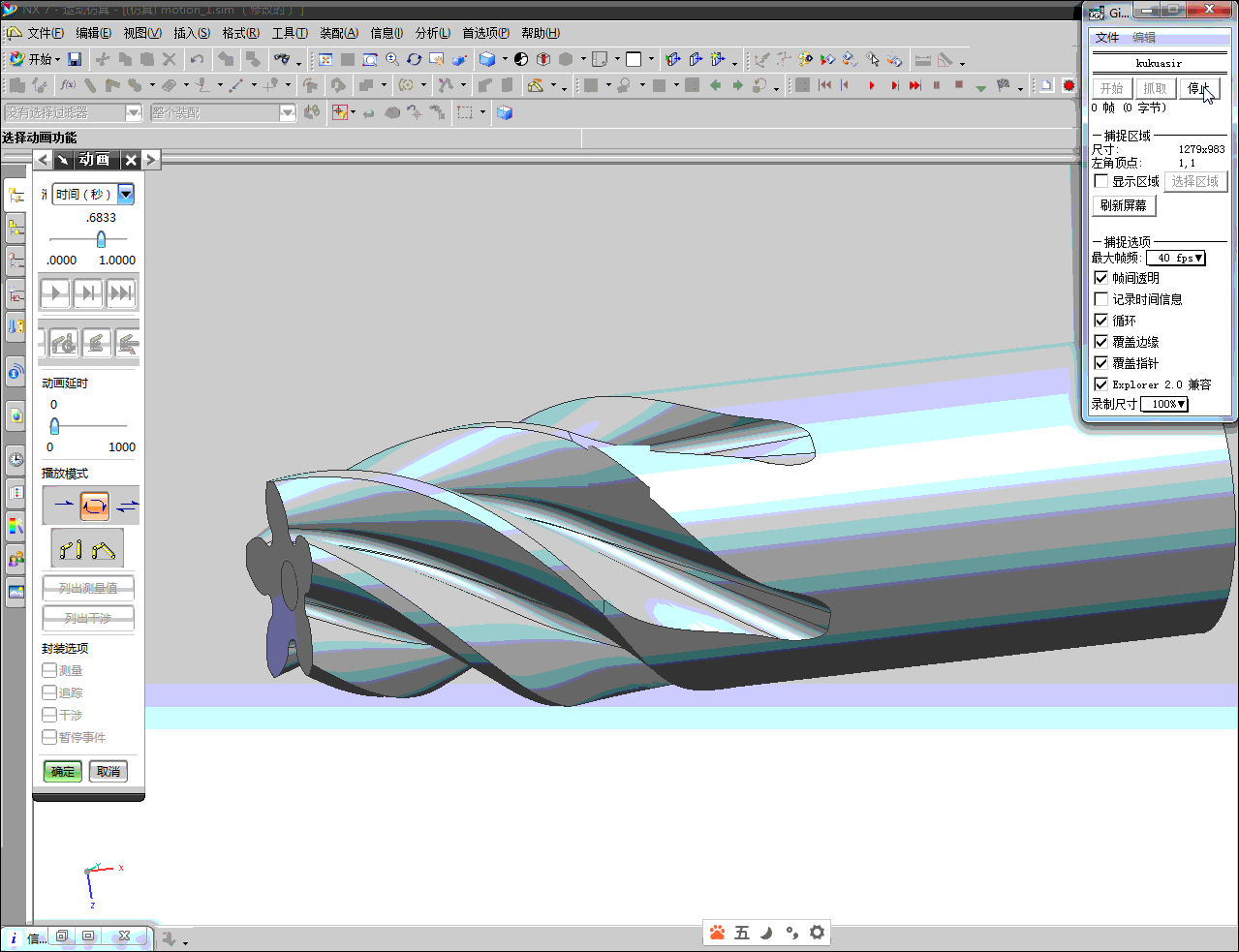Click the 动画延时 slider handle
This screenshot has height=952, width=1239.
pos(54,425)
